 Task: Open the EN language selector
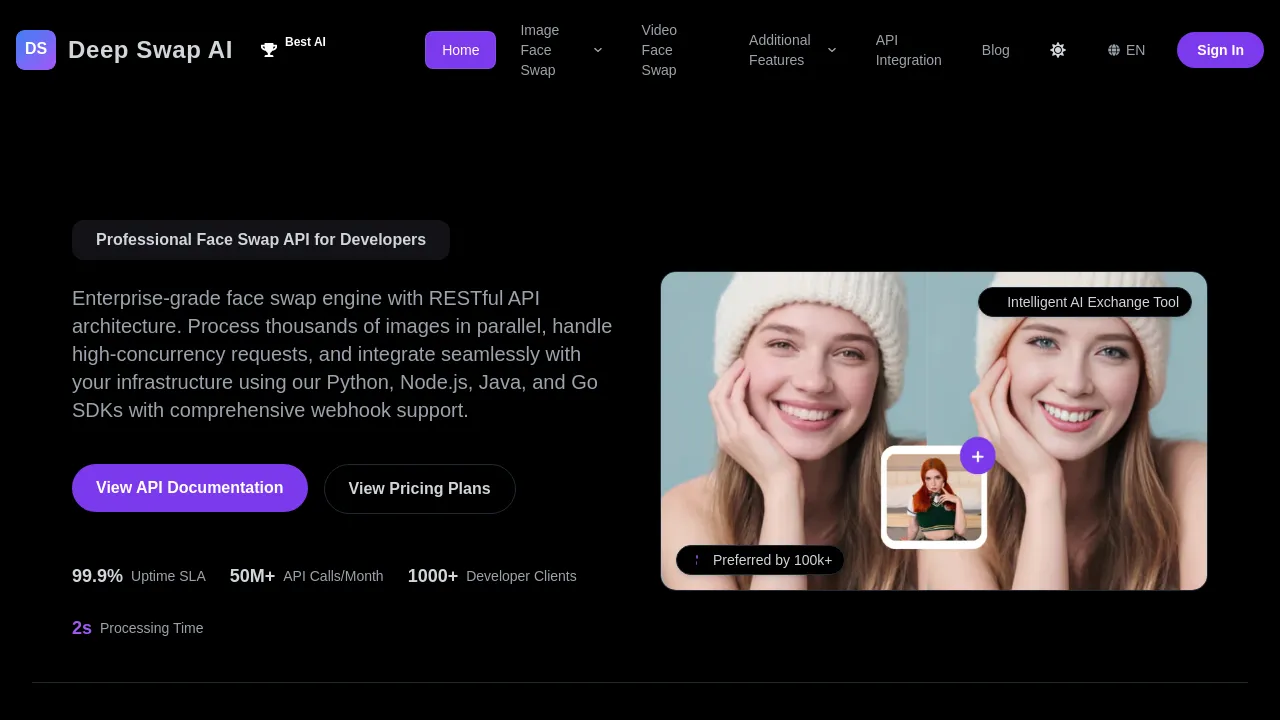[x=1126, y=50]
